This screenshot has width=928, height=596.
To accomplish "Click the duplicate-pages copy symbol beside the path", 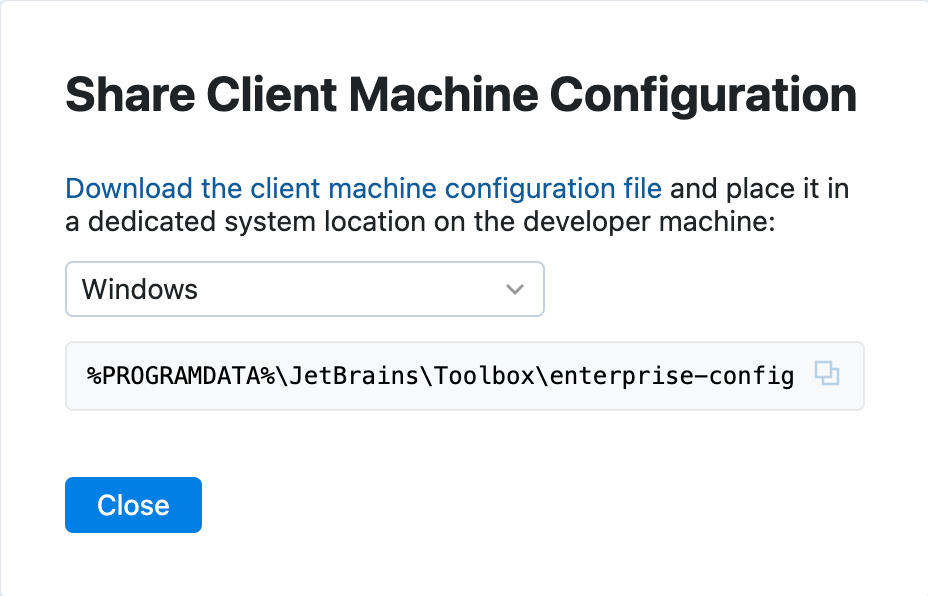I will click(x=827, y=375).
